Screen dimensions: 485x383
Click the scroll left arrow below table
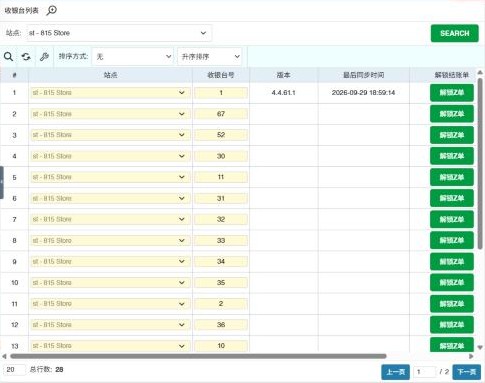(x=4, y=356)
